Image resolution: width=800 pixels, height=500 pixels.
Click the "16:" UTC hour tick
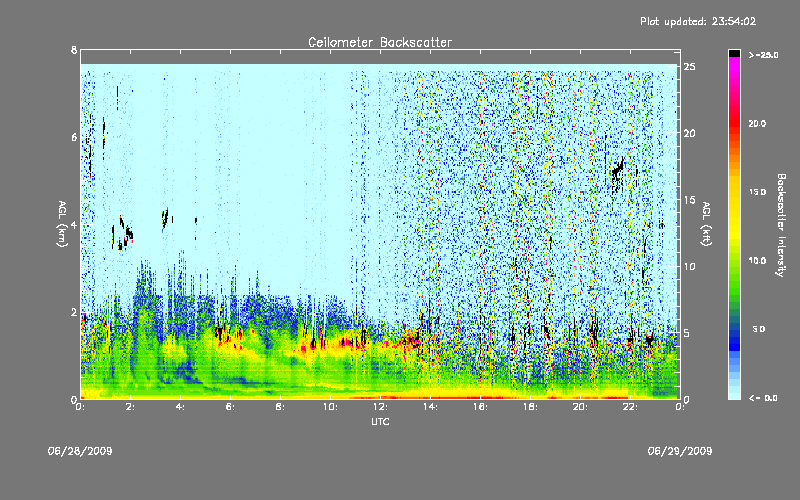click(x=480, y=407)
